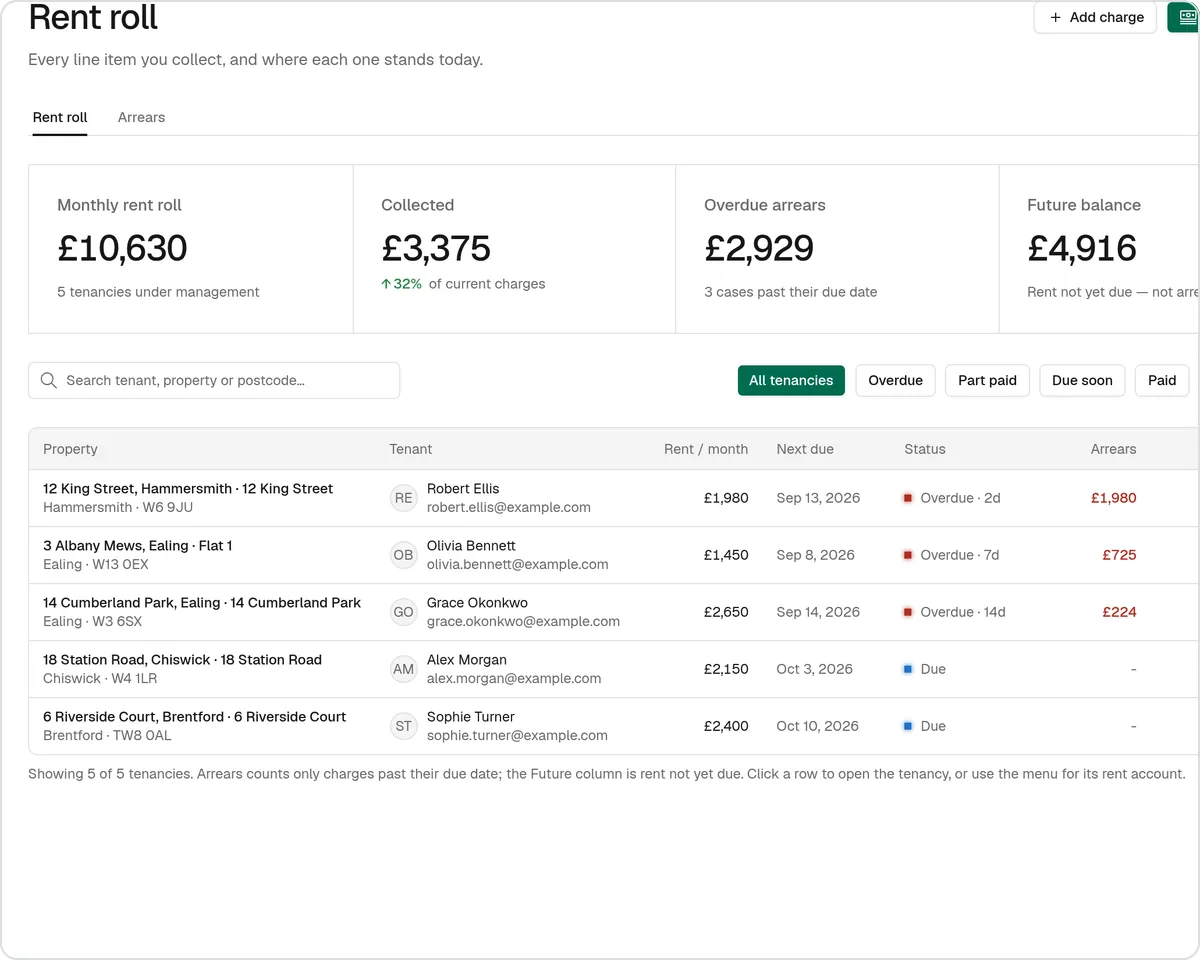1200x960 pixels.
Task: Click the Hammersmith · W6 9JU postcode line
Action: coord(118,507)
